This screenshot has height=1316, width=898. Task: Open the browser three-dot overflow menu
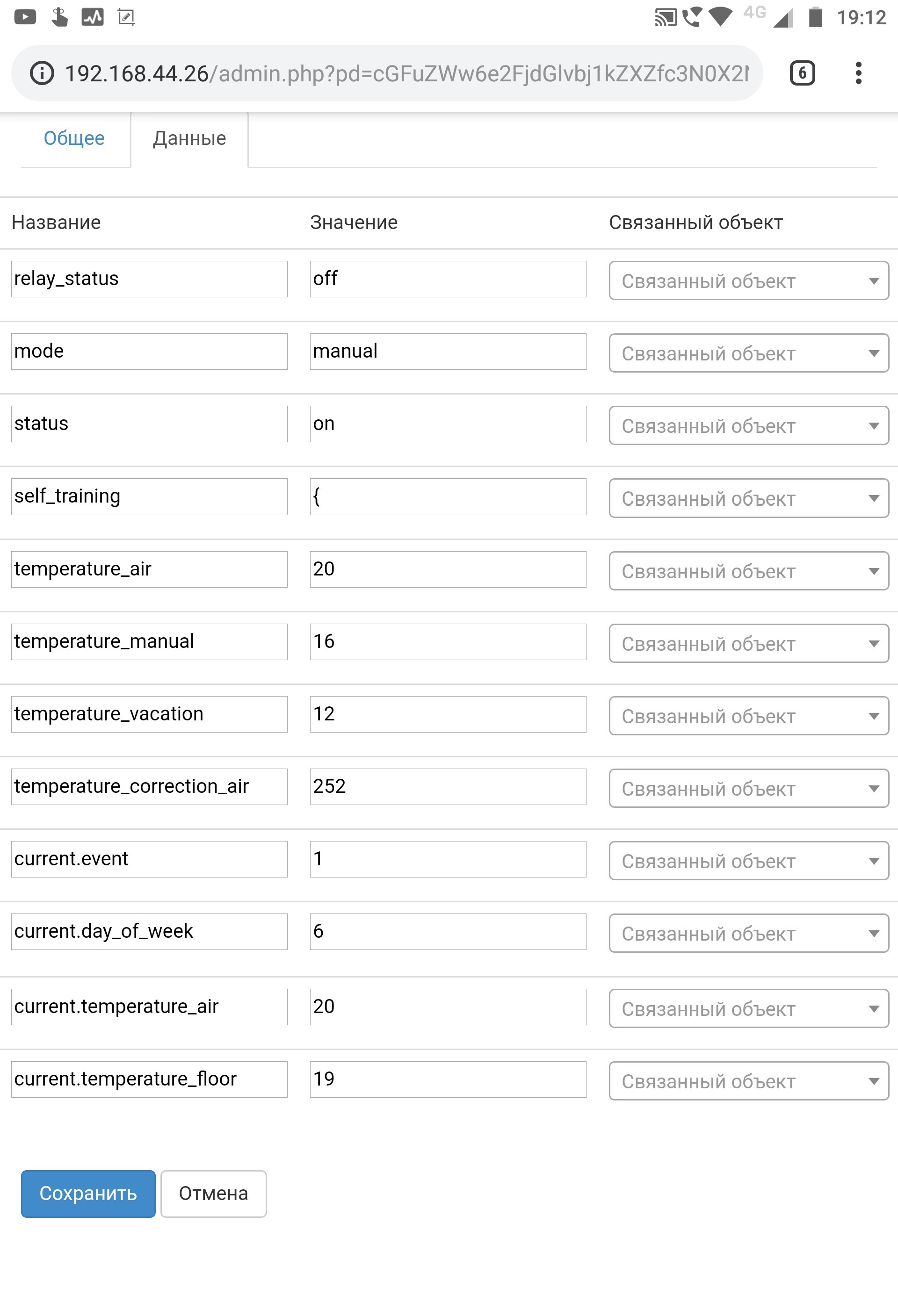pyautogui.click(x=858, y=73)
